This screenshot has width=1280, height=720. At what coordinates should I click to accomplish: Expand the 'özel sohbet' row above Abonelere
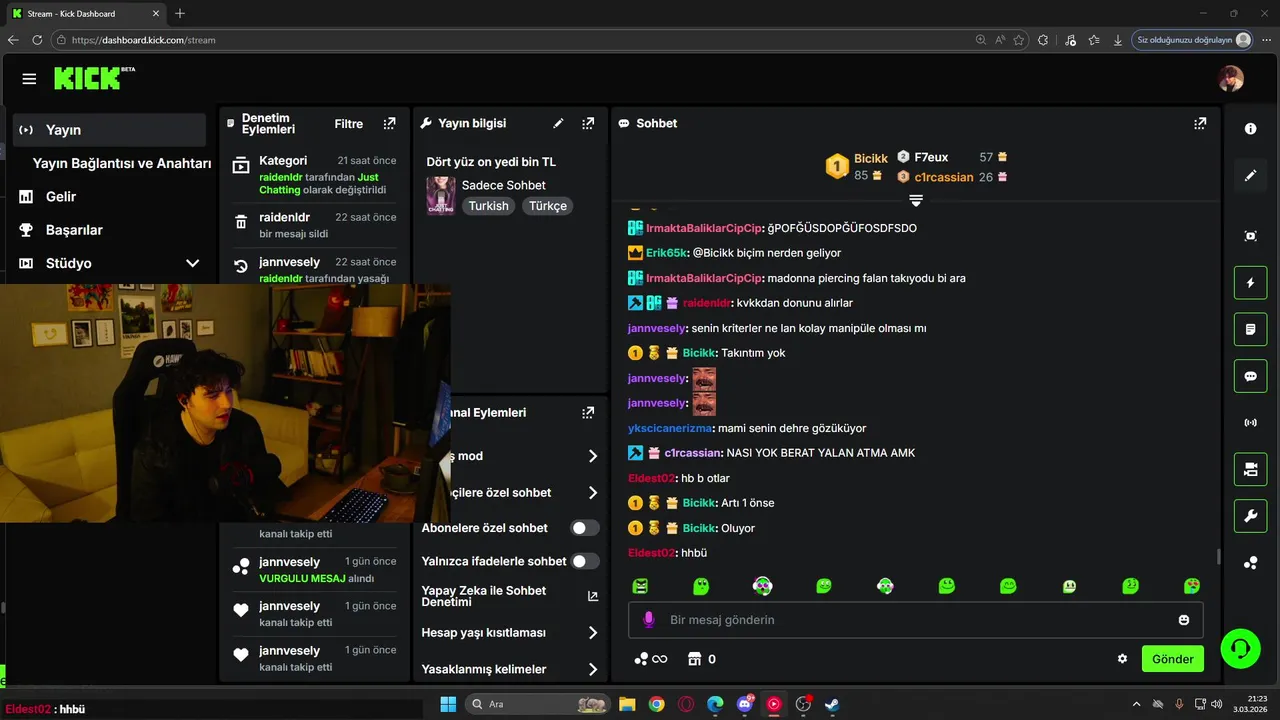(x=593, y=493)
